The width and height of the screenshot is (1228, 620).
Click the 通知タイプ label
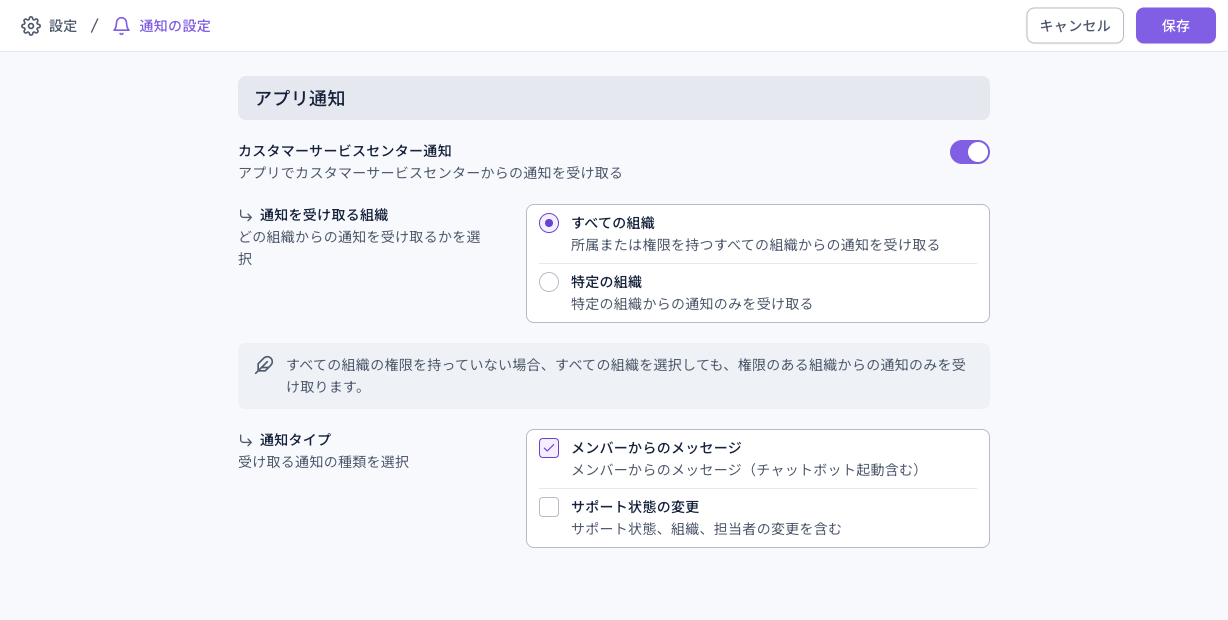click(295, 440)
